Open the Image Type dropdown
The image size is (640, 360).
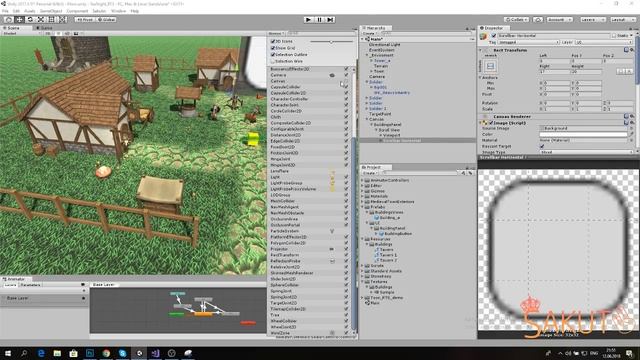(586, 152)
